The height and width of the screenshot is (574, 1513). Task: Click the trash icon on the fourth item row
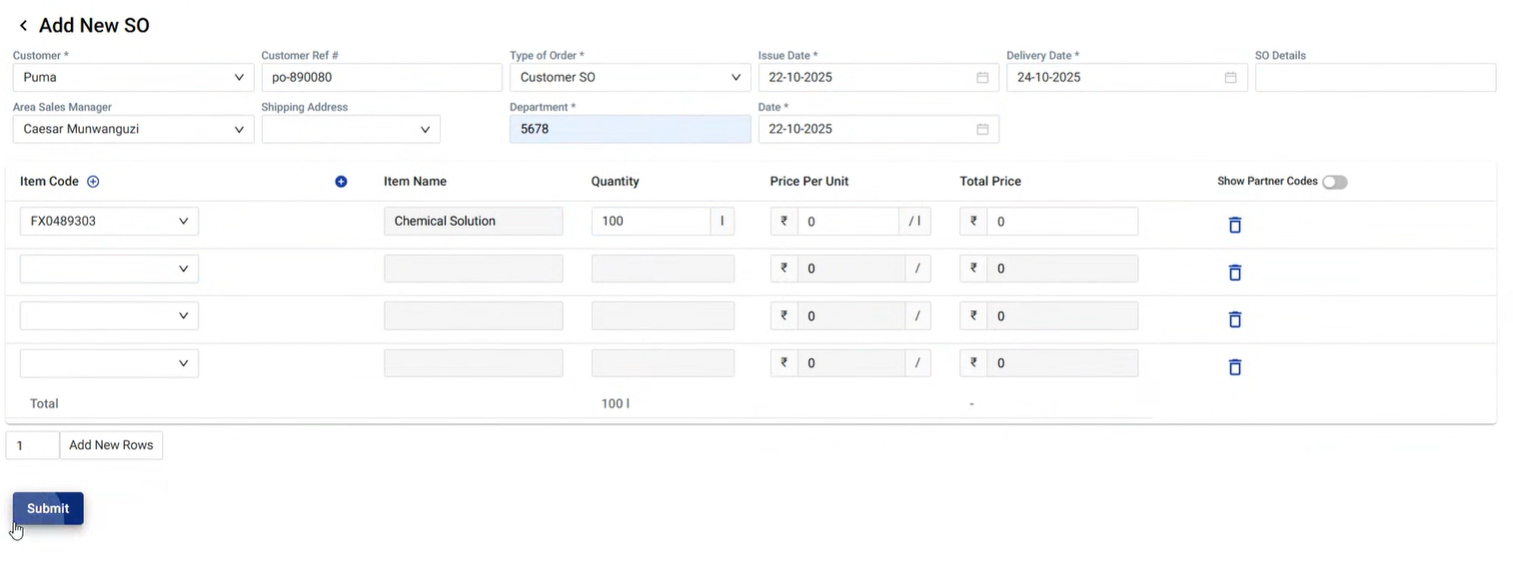(x=1234, y=367)
